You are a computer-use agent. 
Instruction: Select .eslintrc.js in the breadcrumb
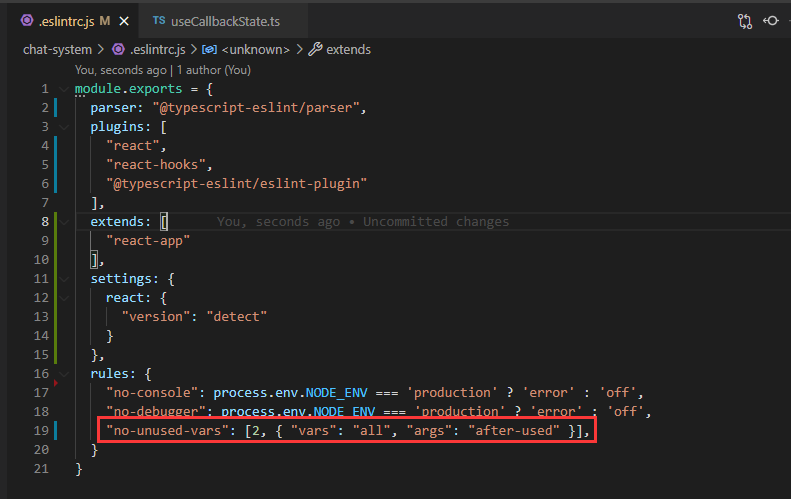158,49
